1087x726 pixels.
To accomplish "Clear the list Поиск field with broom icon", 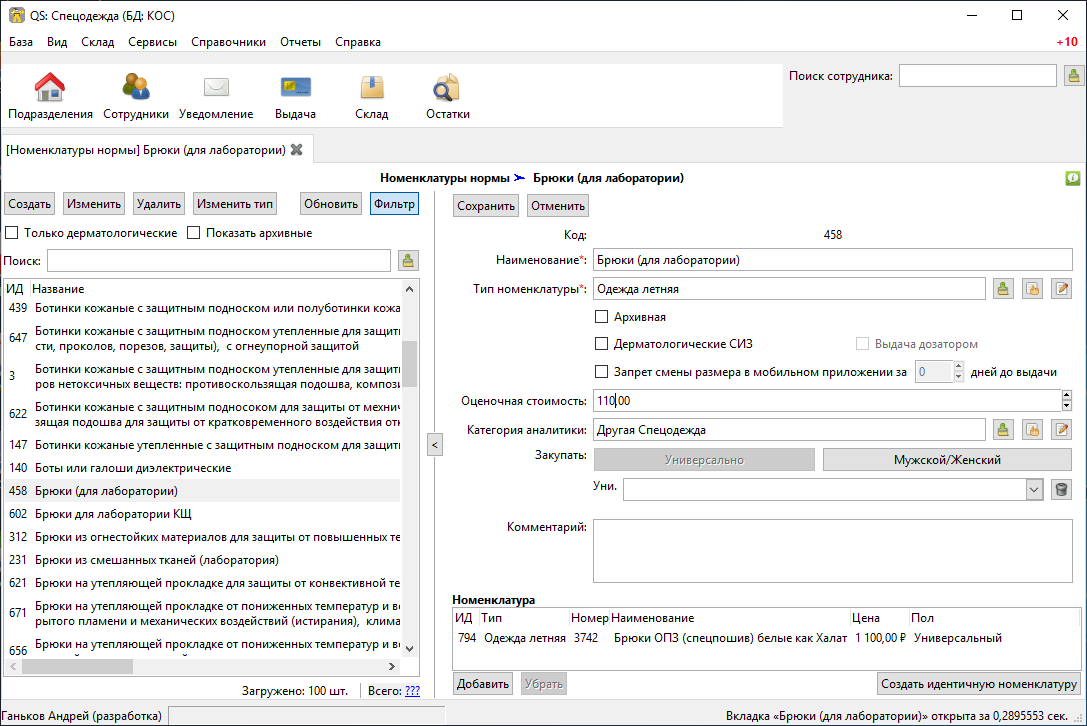I will (x=408, y=261).
